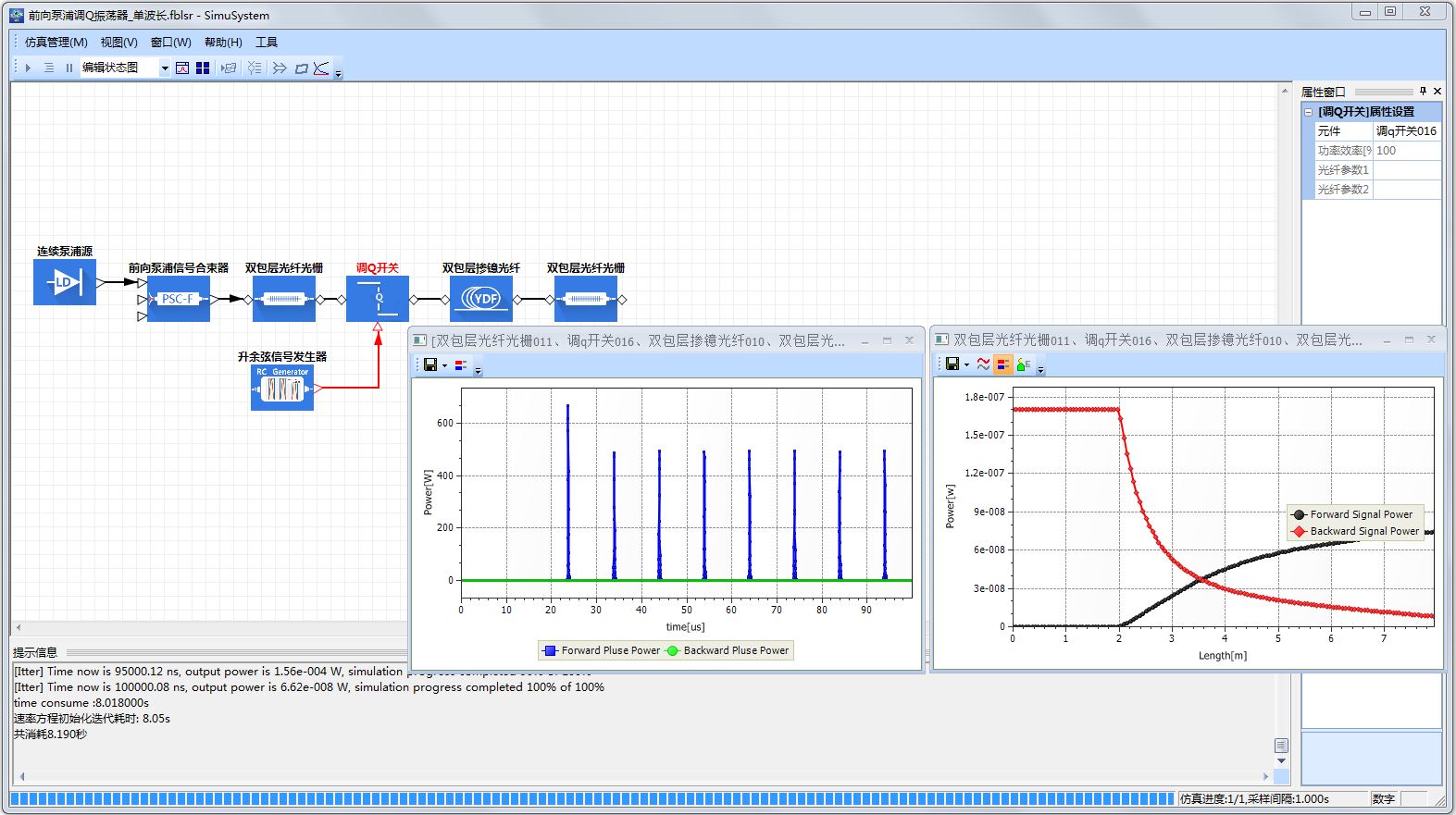Screen dimensions: 1456x815
Task: Click the PSC-F pump combiner block
Action: click(x=178, y=299)
